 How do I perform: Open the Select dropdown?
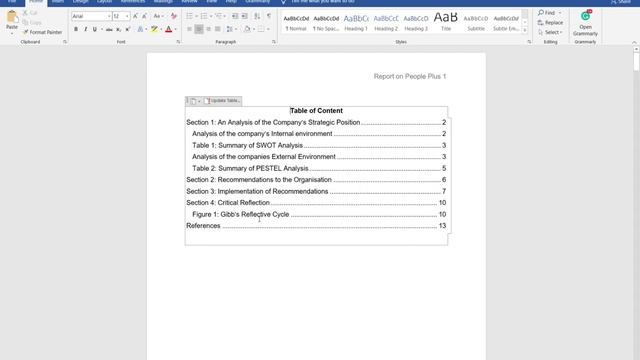pyautogui.click(x=550, y=32)
